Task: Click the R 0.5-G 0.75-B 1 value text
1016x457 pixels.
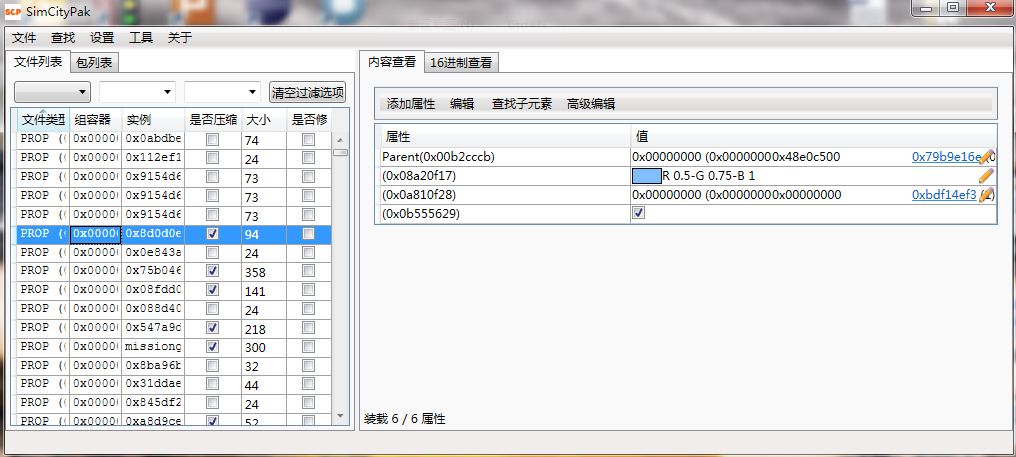Action: tap(708, 175)
